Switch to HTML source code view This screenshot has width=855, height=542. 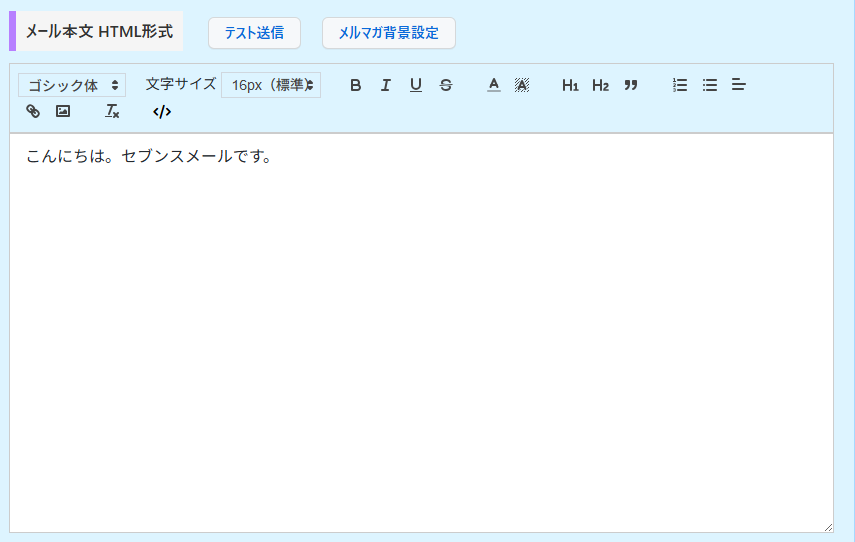[162, 111]
